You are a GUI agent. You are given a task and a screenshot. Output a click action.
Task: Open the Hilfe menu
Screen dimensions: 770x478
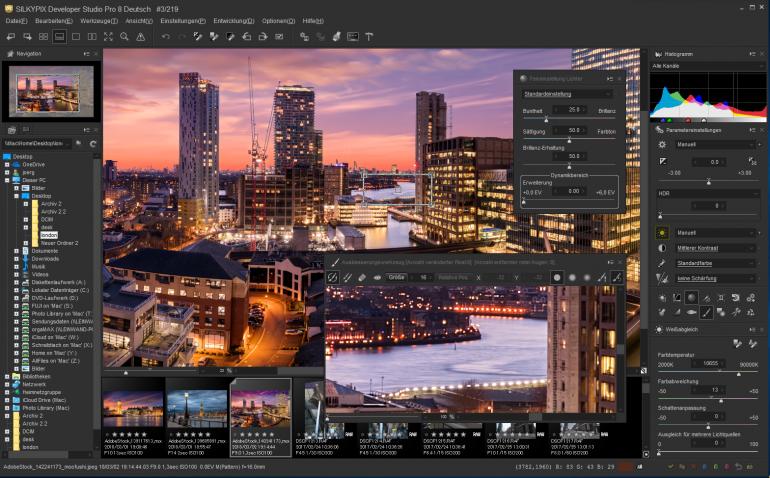click(313, 21)
